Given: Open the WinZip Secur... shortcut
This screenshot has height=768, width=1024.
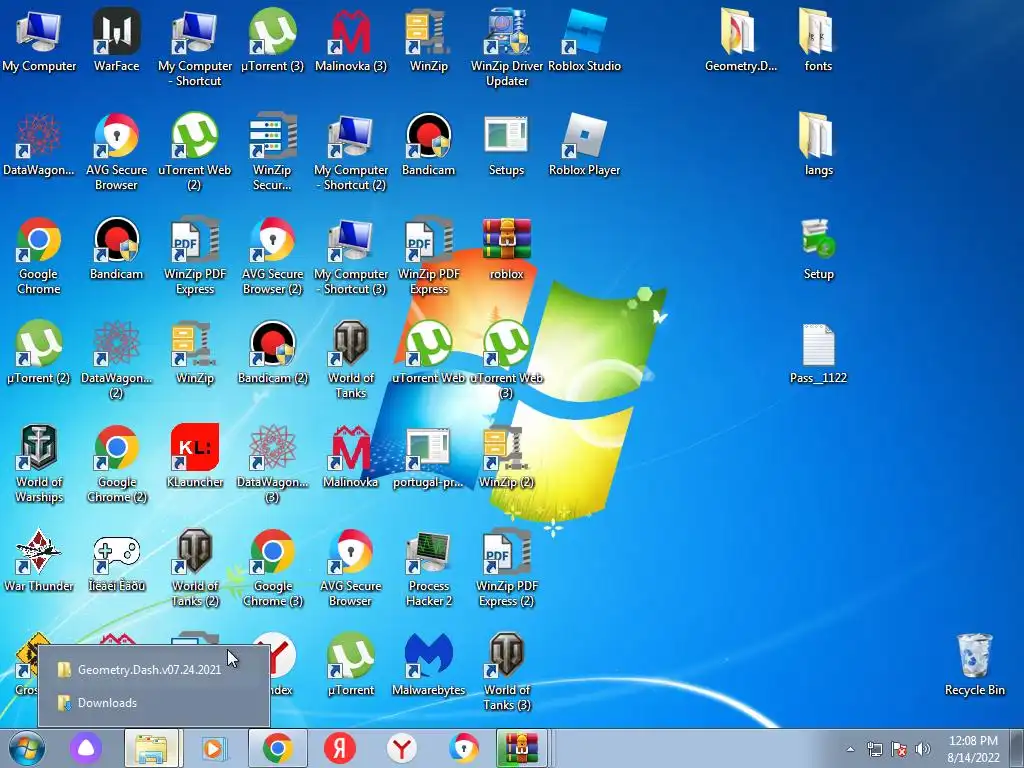Looking at the screenshot, I should click(x=272, y=152).
